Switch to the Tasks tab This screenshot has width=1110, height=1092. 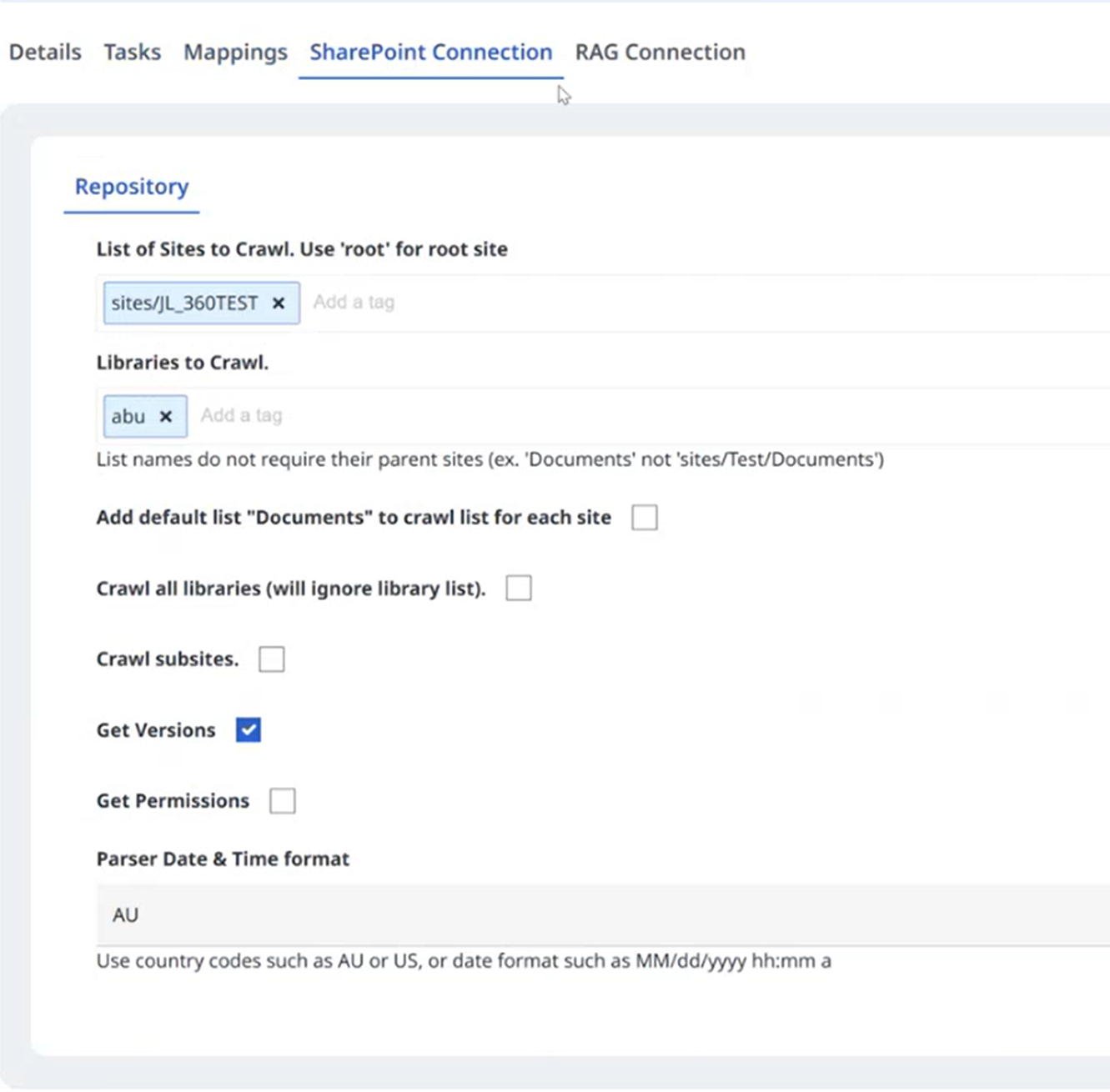point(132,52)
